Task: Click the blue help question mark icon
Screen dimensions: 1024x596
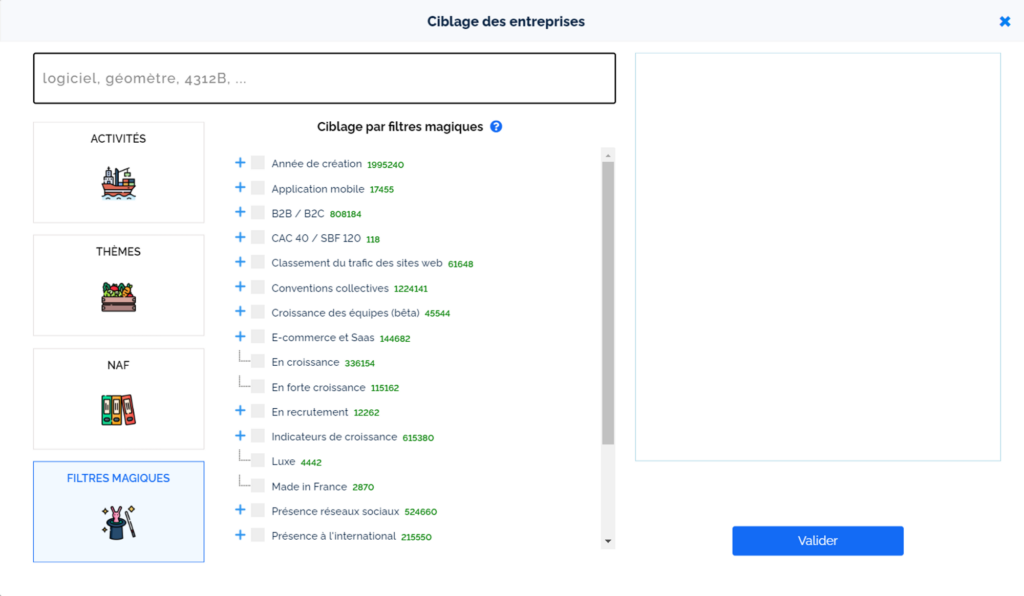Action: point(496,127)
